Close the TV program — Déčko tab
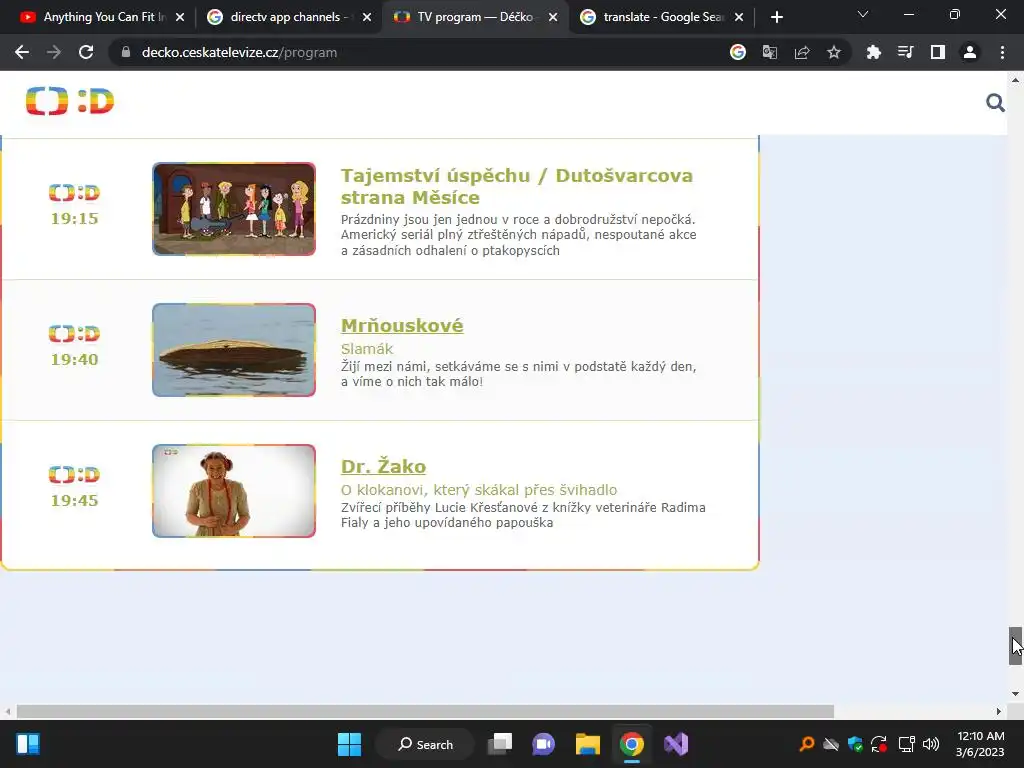This screenshot has height=768, width=1024. [x=553, y=17]
